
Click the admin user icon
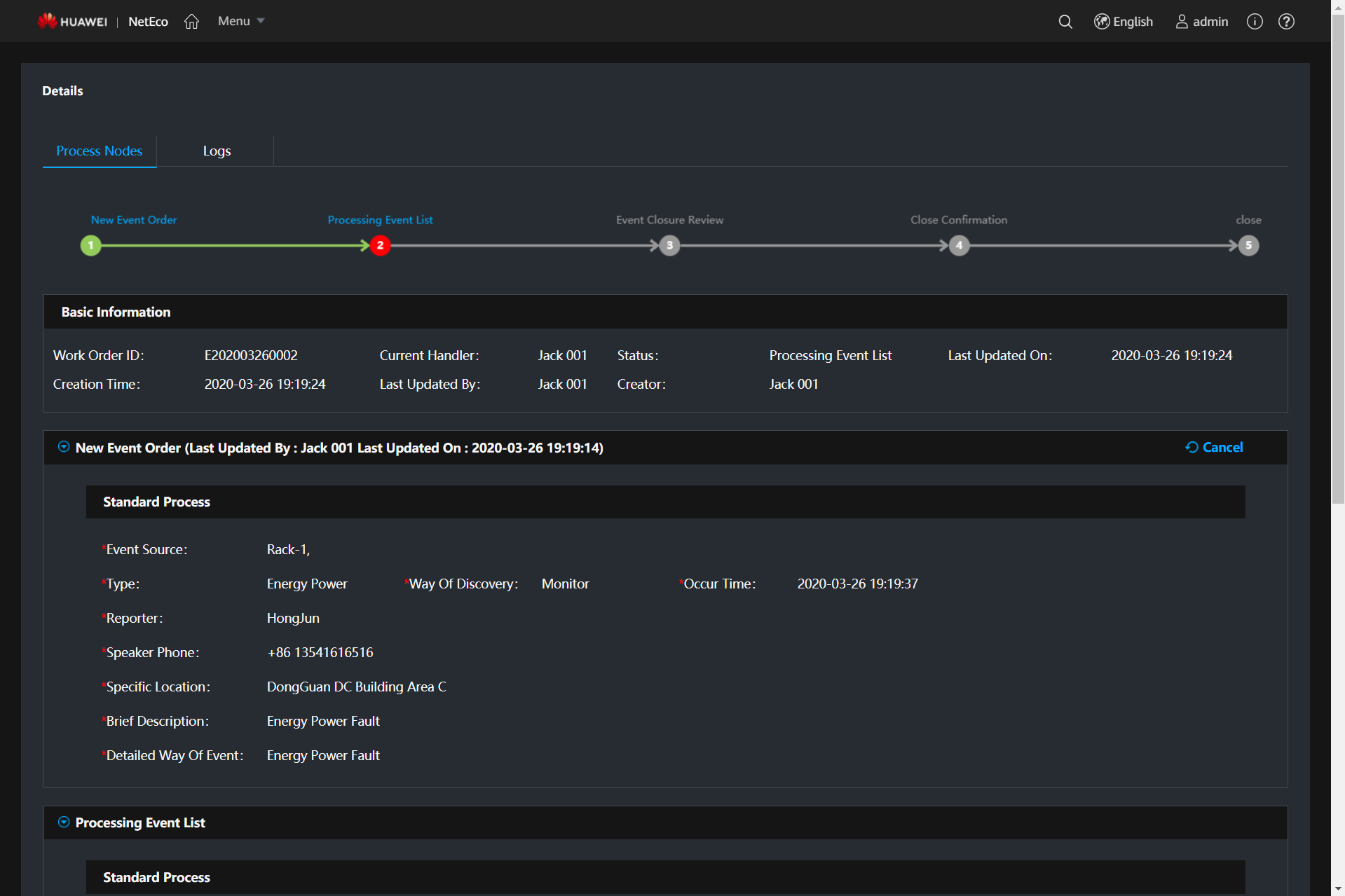point(1182,22)
